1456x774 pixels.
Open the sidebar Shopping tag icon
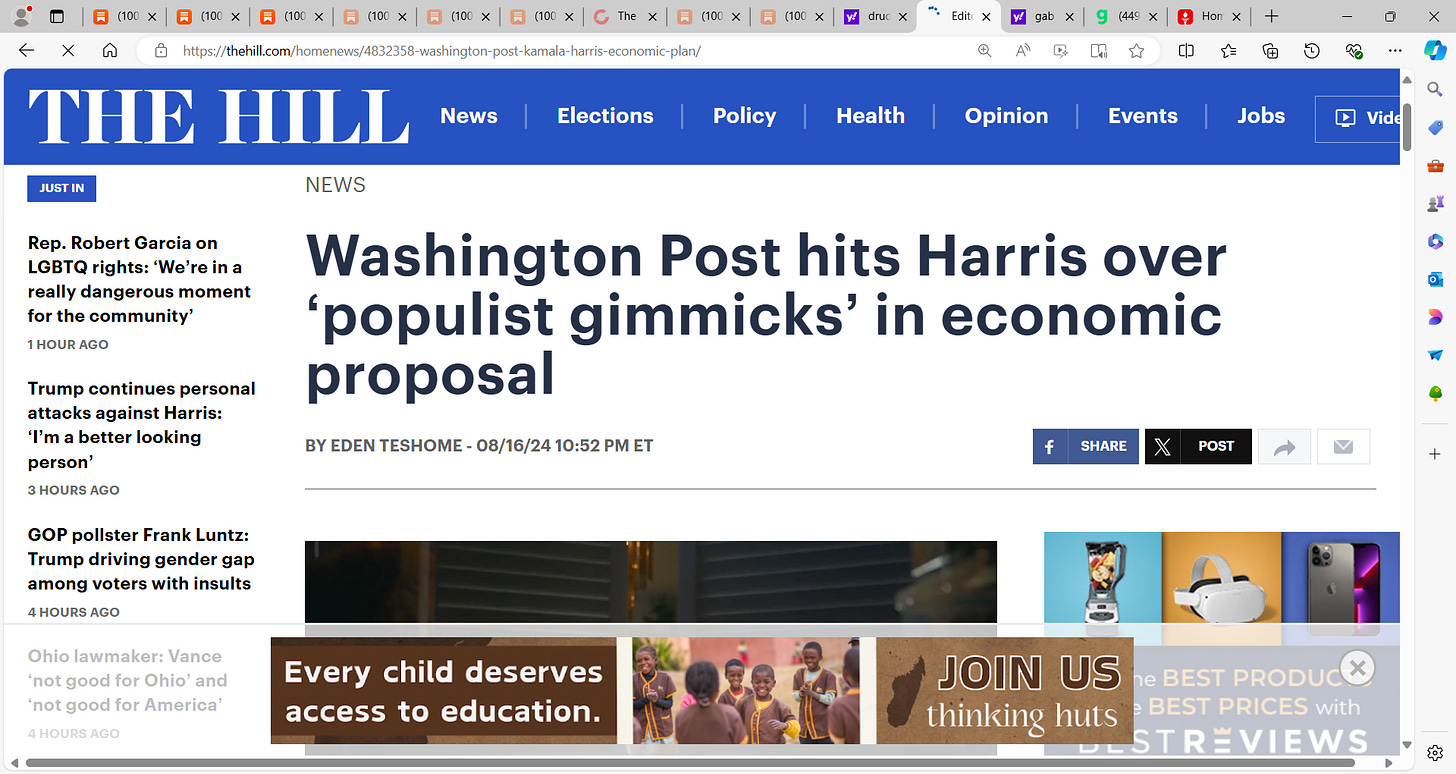pos(1435,127)
